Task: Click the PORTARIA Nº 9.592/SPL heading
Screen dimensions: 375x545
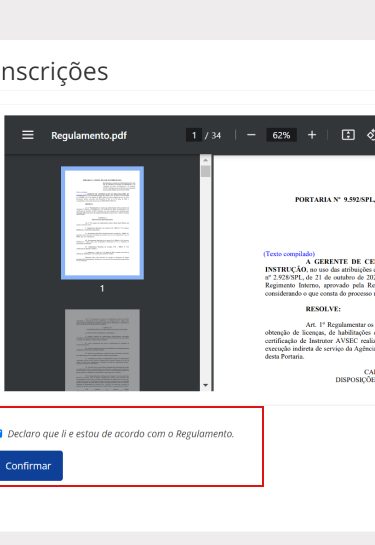Action: coord(335,200)
